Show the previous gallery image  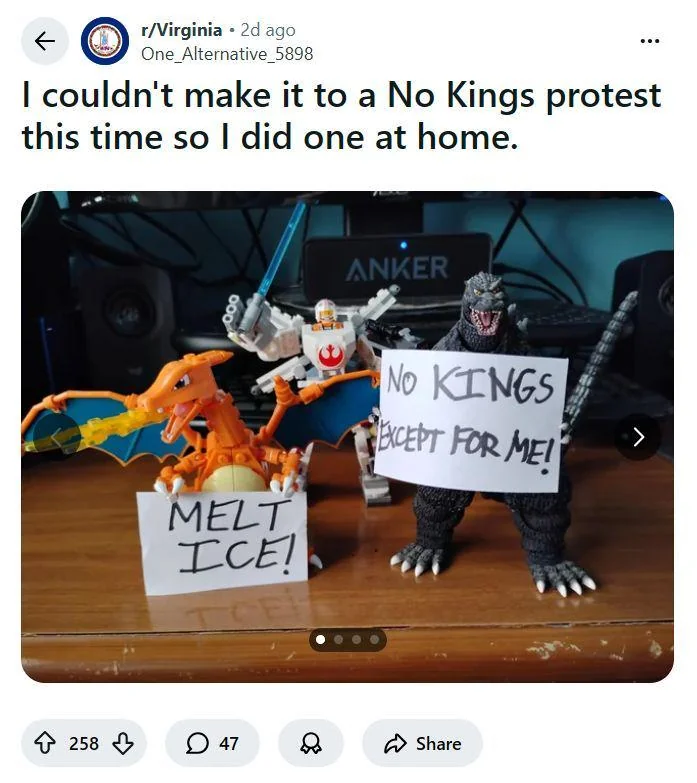point(57,436)
